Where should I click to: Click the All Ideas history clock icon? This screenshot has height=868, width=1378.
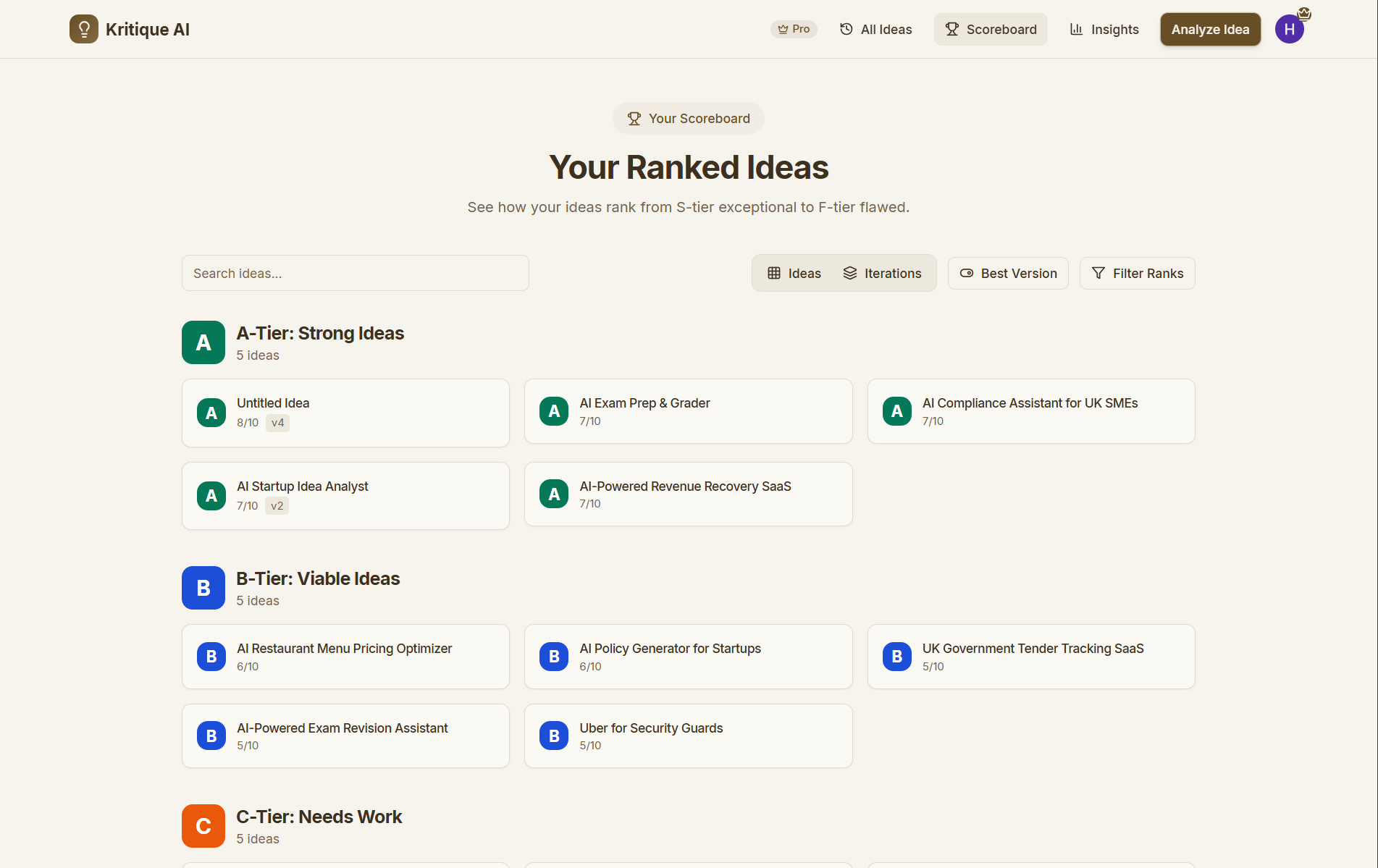coord(845,29)
